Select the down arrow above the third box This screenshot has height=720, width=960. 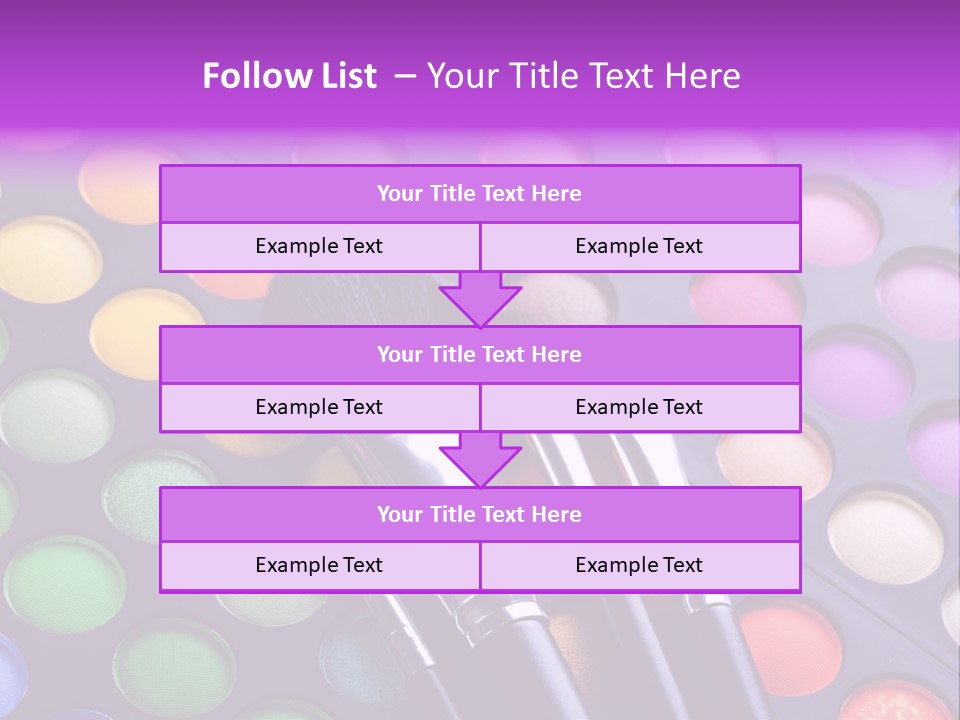[480, 460]
